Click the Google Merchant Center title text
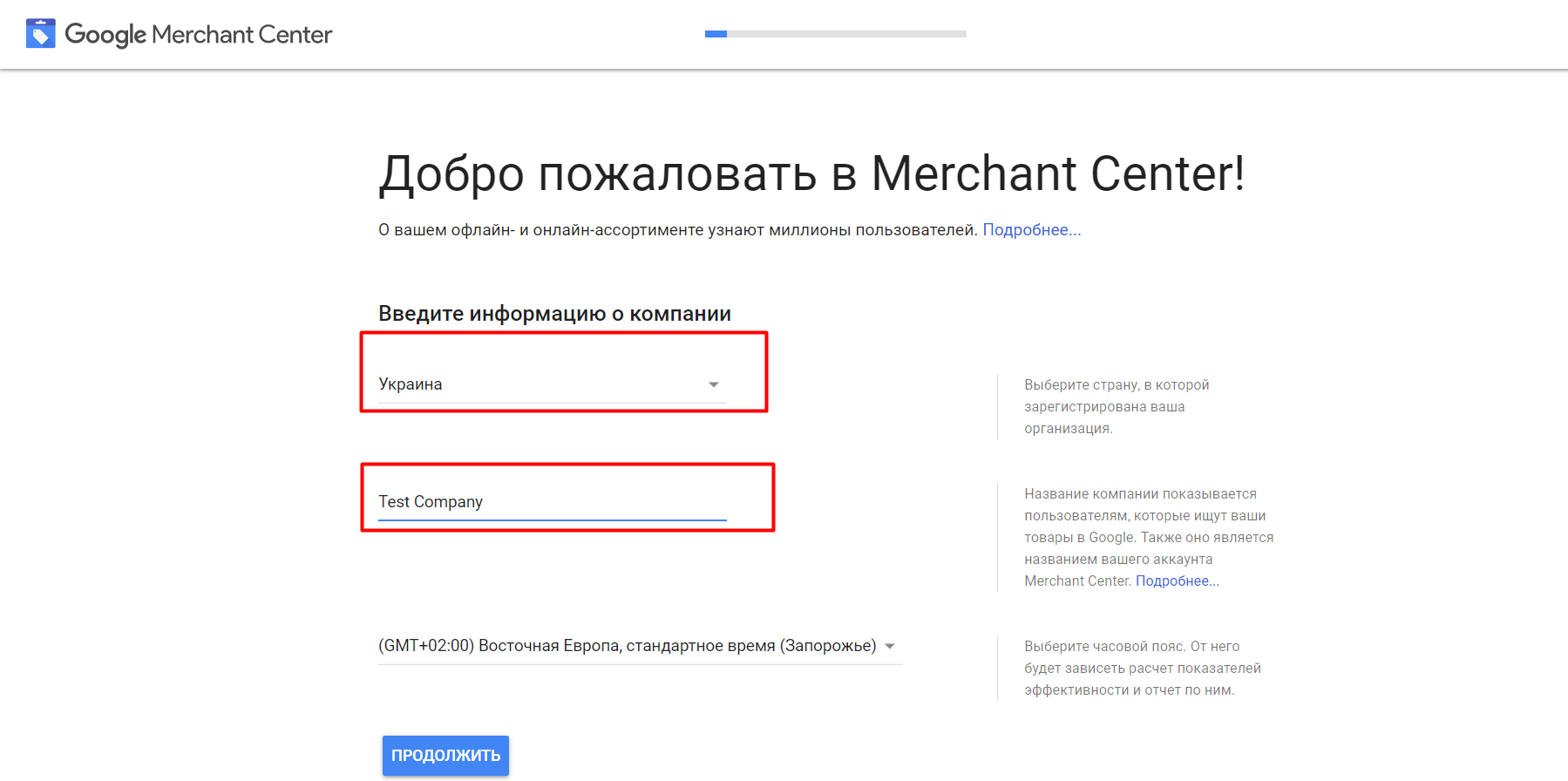Viewport: 1568px width, 781px height. [x=199, y=35]
